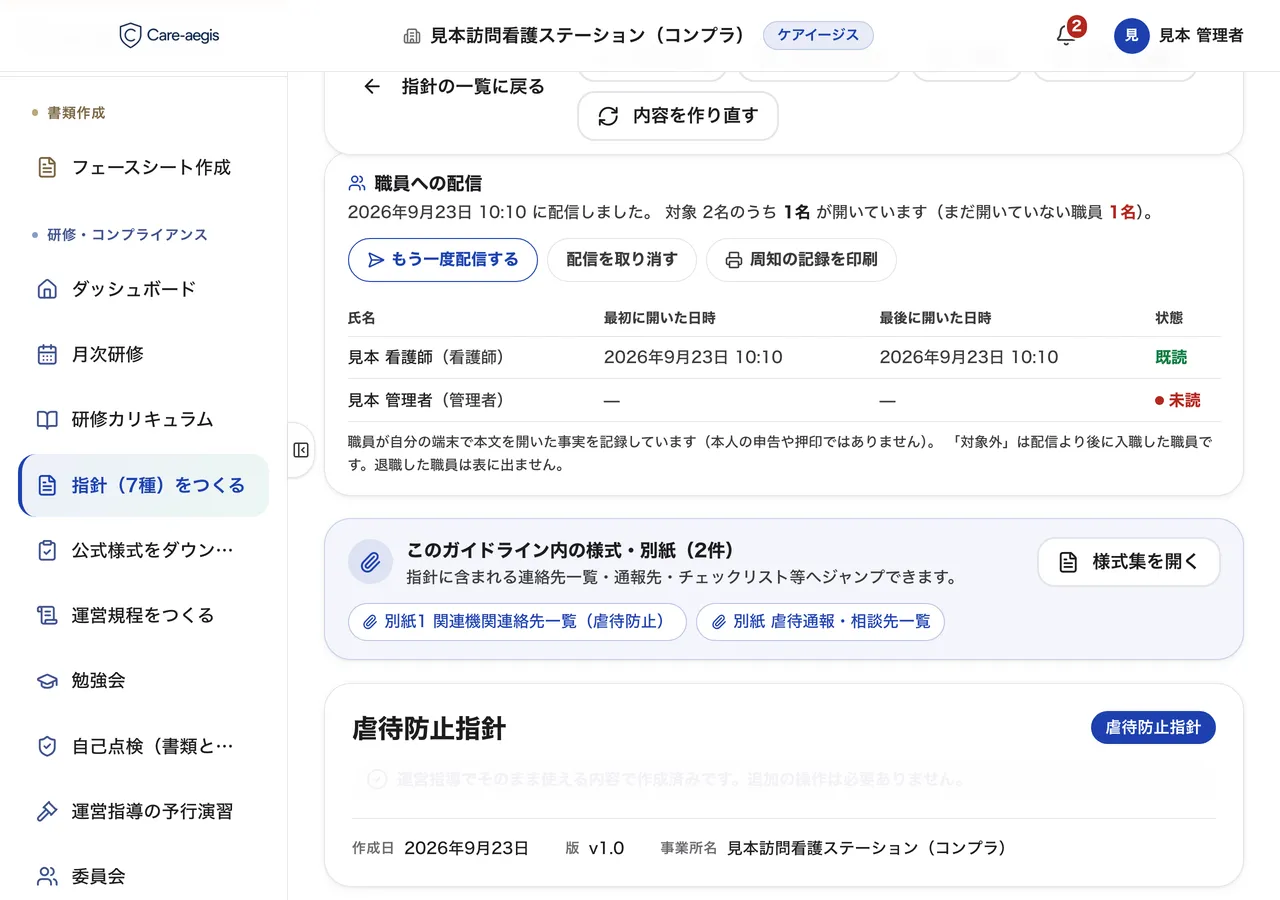Screen dimensions: 1280x900
Task: Click the back arrow to 指針の一覧
Action: 372,87
